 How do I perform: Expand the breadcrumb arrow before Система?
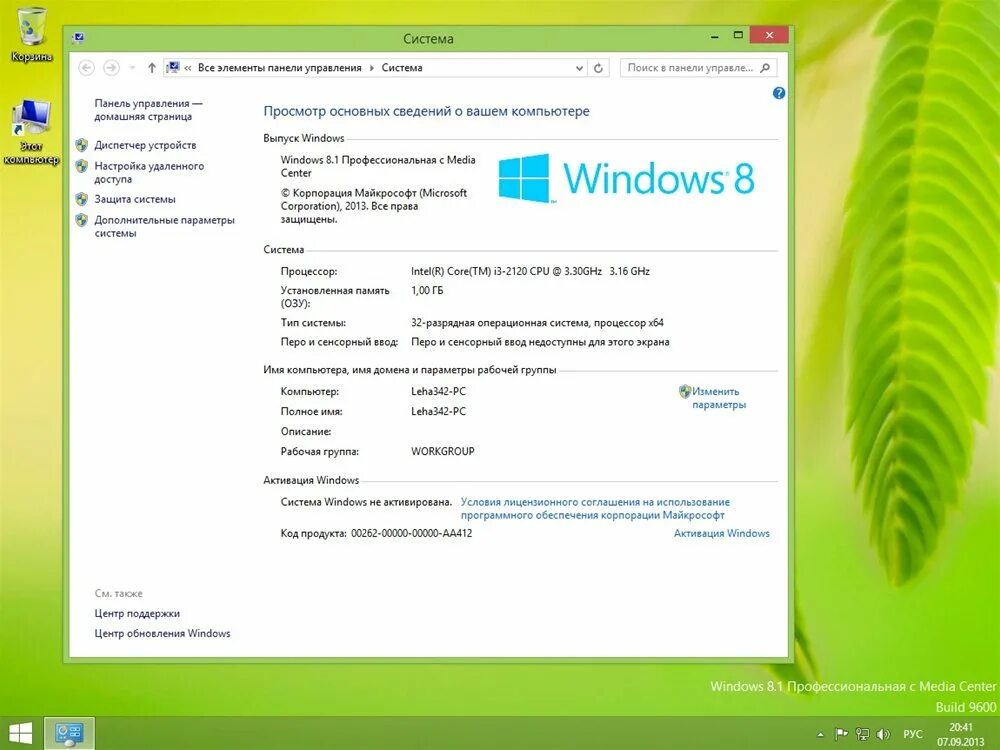tap(372, 68)
